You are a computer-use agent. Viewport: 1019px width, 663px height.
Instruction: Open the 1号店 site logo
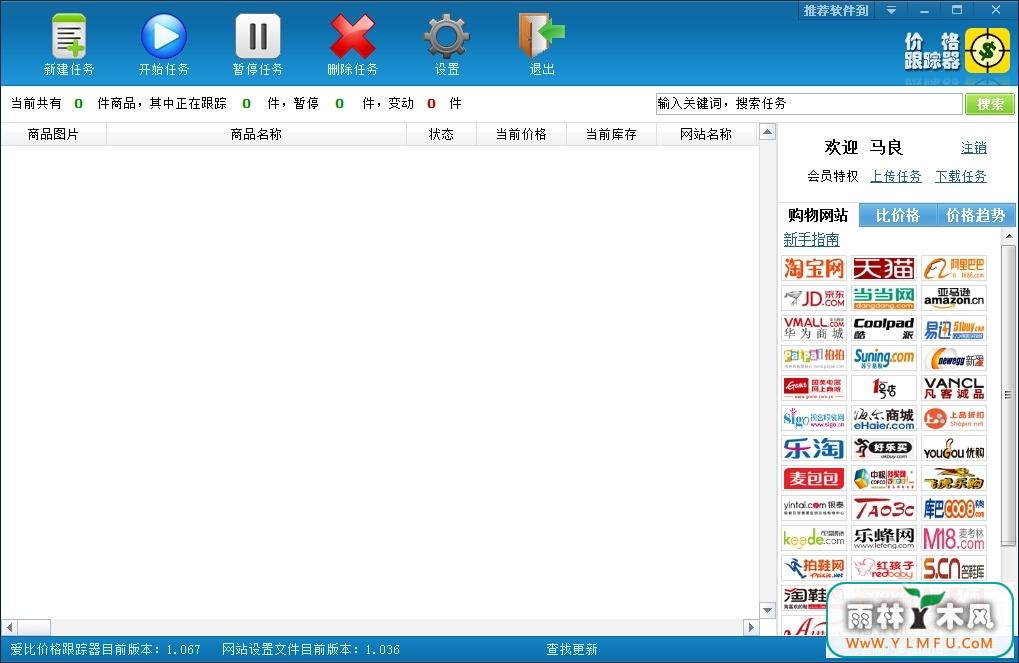[884, 388]
